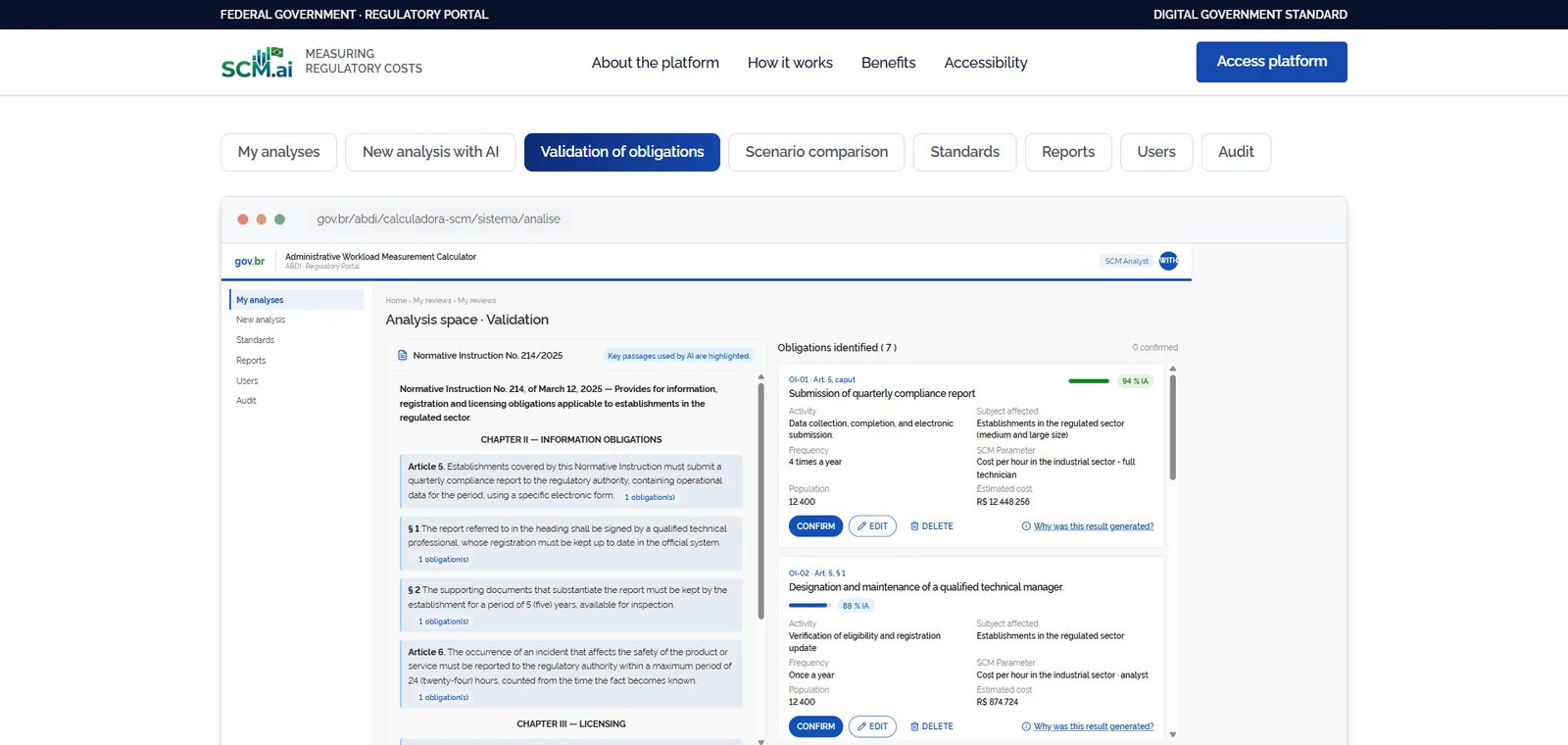Click the gov.br logo in the calculator header
Image resolution: width=1568 pixels, height=745 pixels.
[250, 261]
